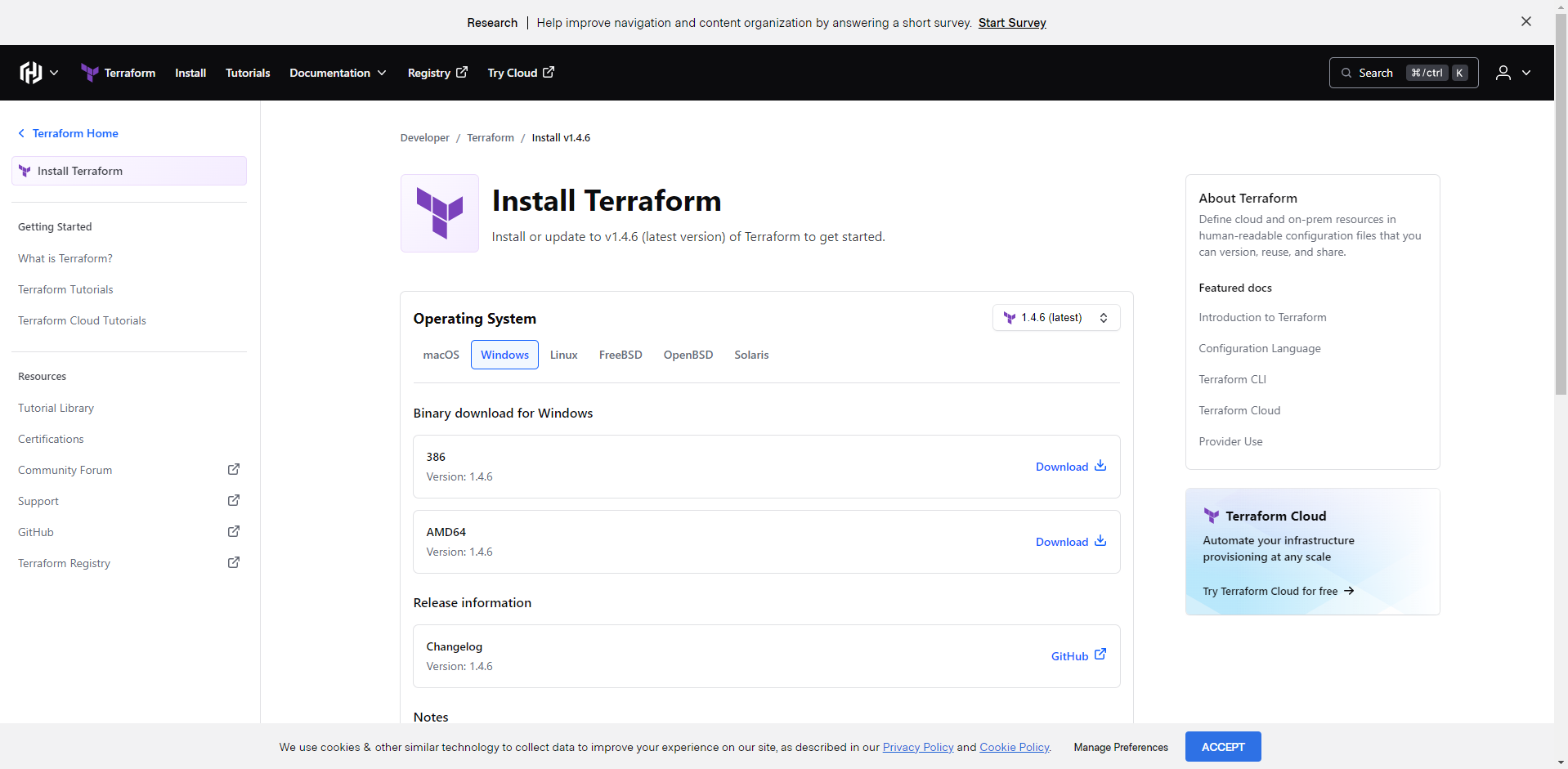Screen dimensions: 1568x769
Task: Open the Tutorials nav item
Action: pos(248,73)
